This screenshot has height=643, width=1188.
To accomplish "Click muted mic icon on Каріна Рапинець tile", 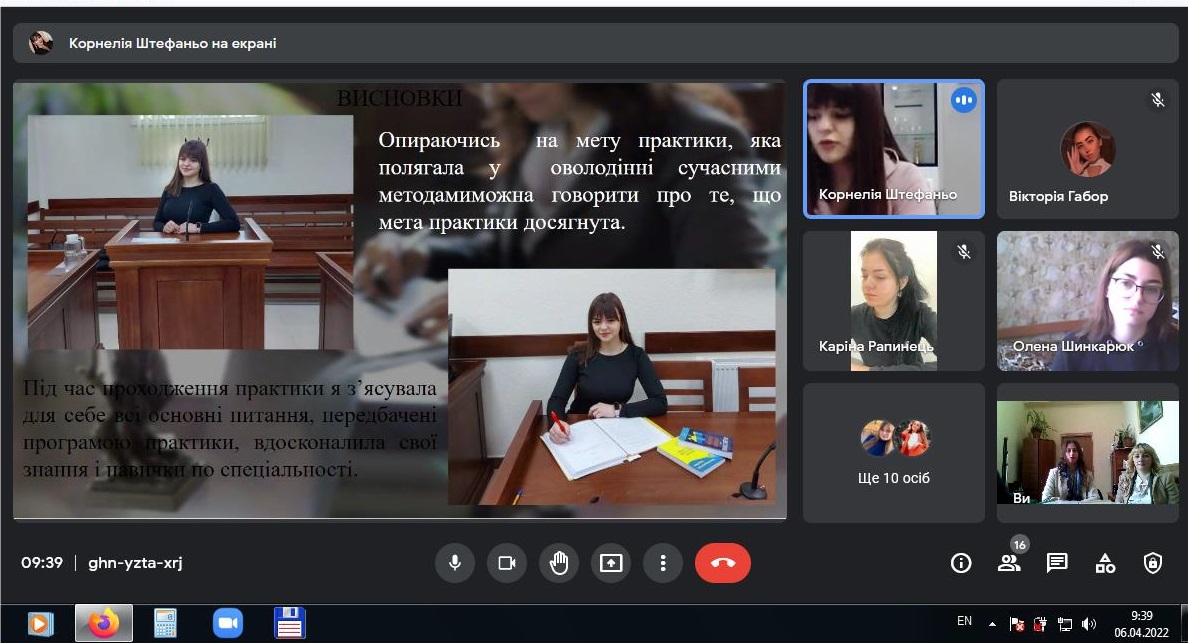I will pos(964,251).
